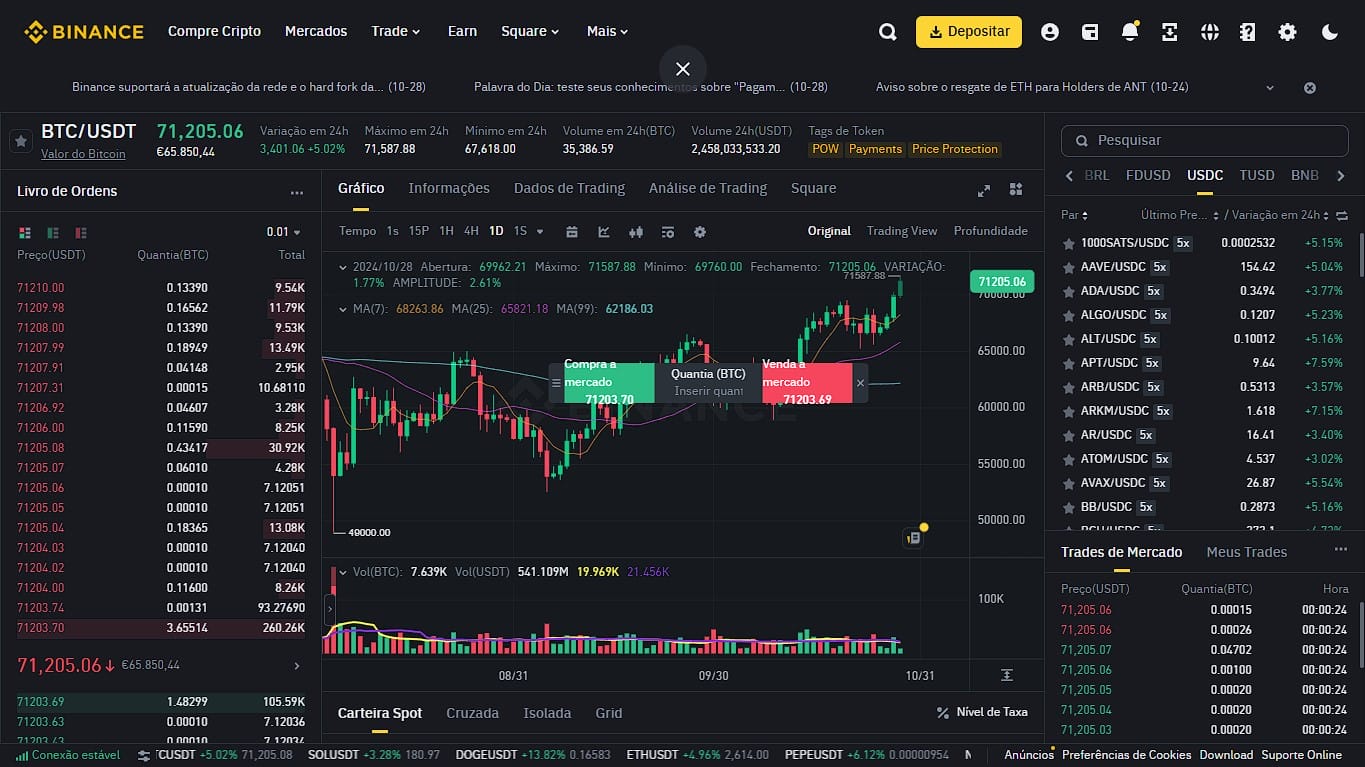Open Suporte Online from the status bar
This screenshot has height=767, width=1365.
pos(1301,755)
